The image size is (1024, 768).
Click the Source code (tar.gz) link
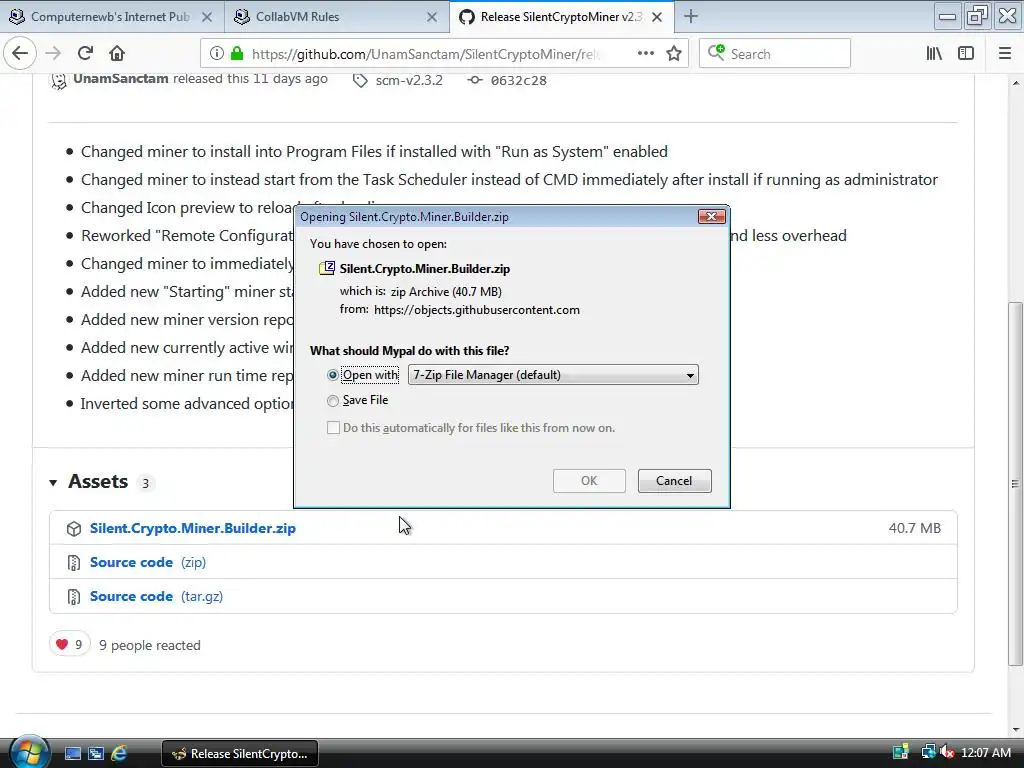coord(156,596)
